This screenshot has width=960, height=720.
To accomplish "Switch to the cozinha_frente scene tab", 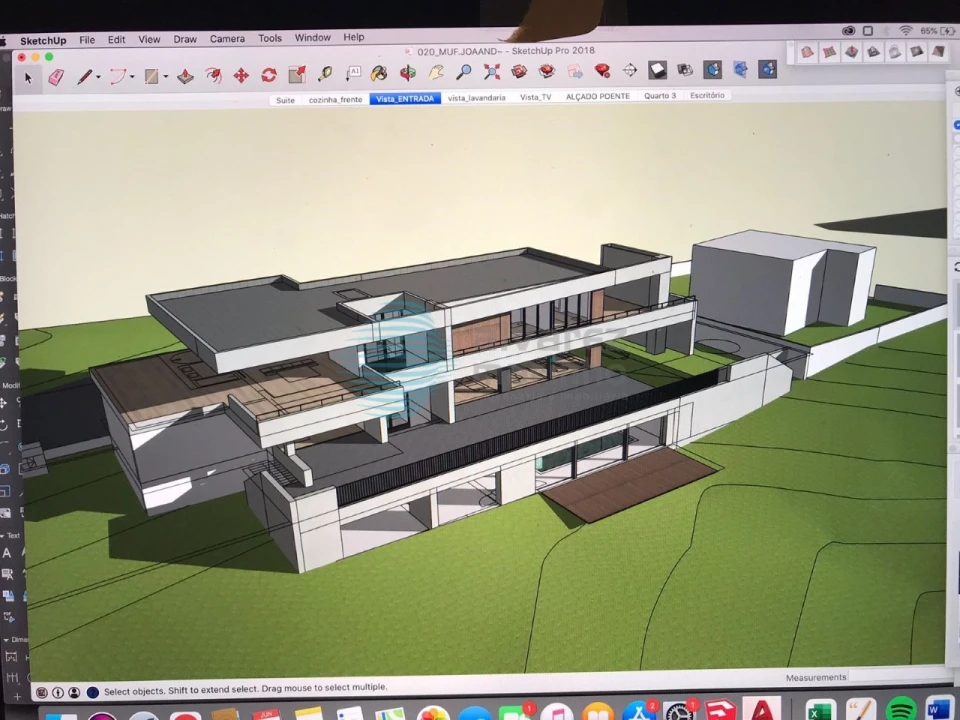I will 335,100.
